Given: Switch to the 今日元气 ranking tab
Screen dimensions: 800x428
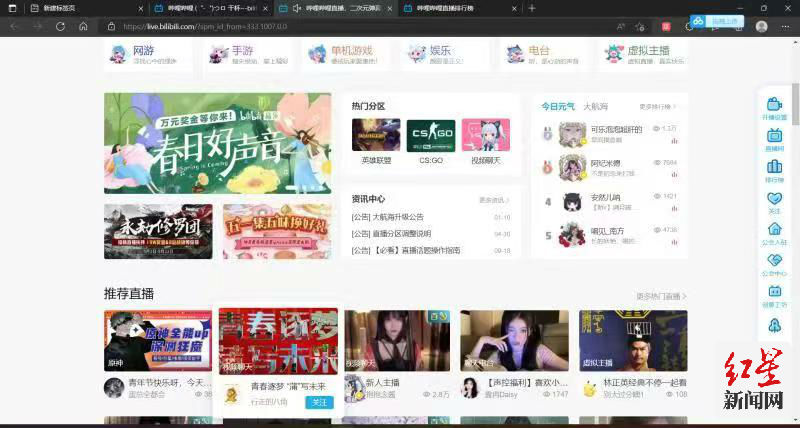Looking at the screenshot, I should pos(558,107).
